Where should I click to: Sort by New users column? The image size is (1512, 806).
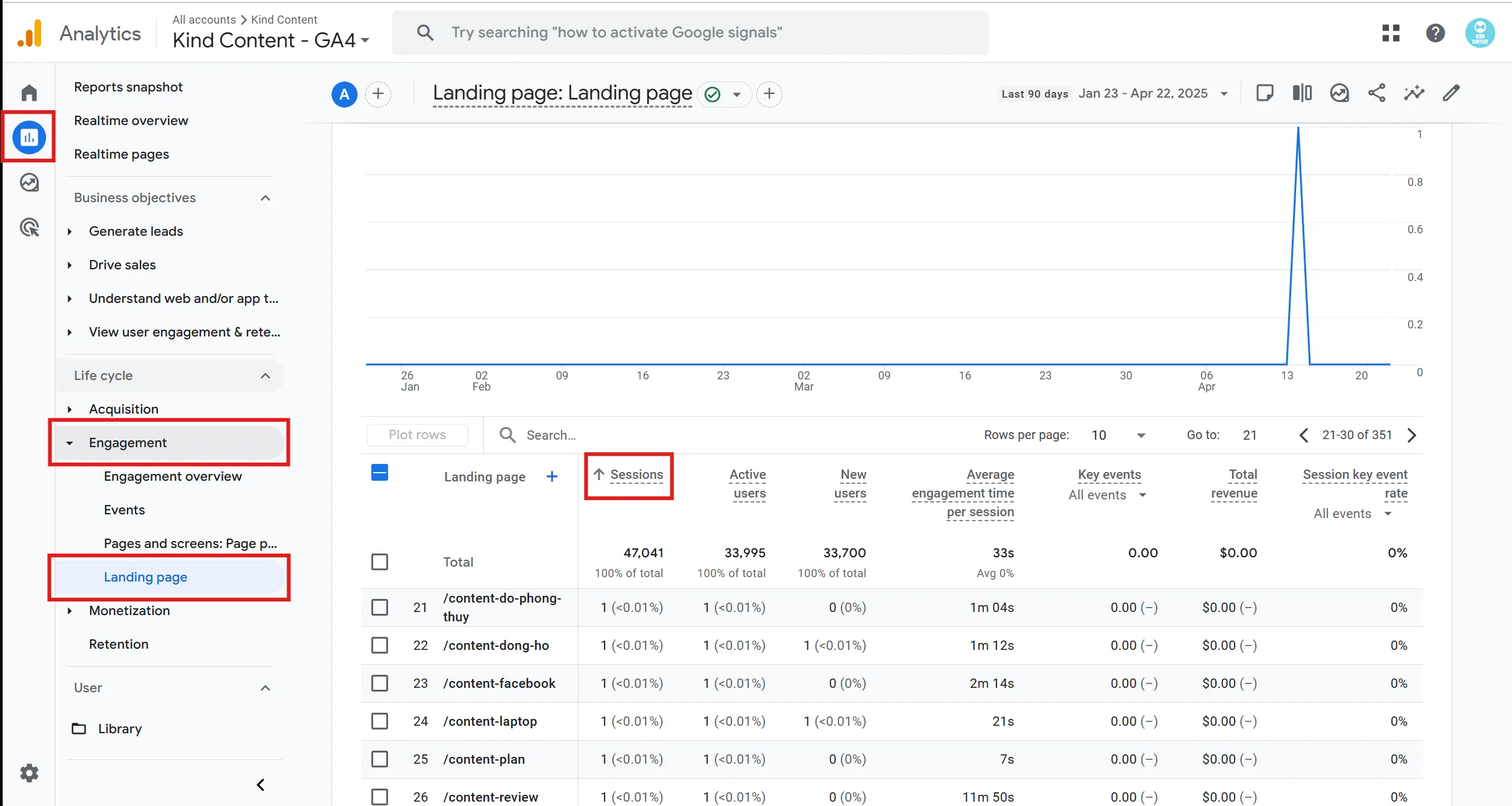click(x=850, y=484)
